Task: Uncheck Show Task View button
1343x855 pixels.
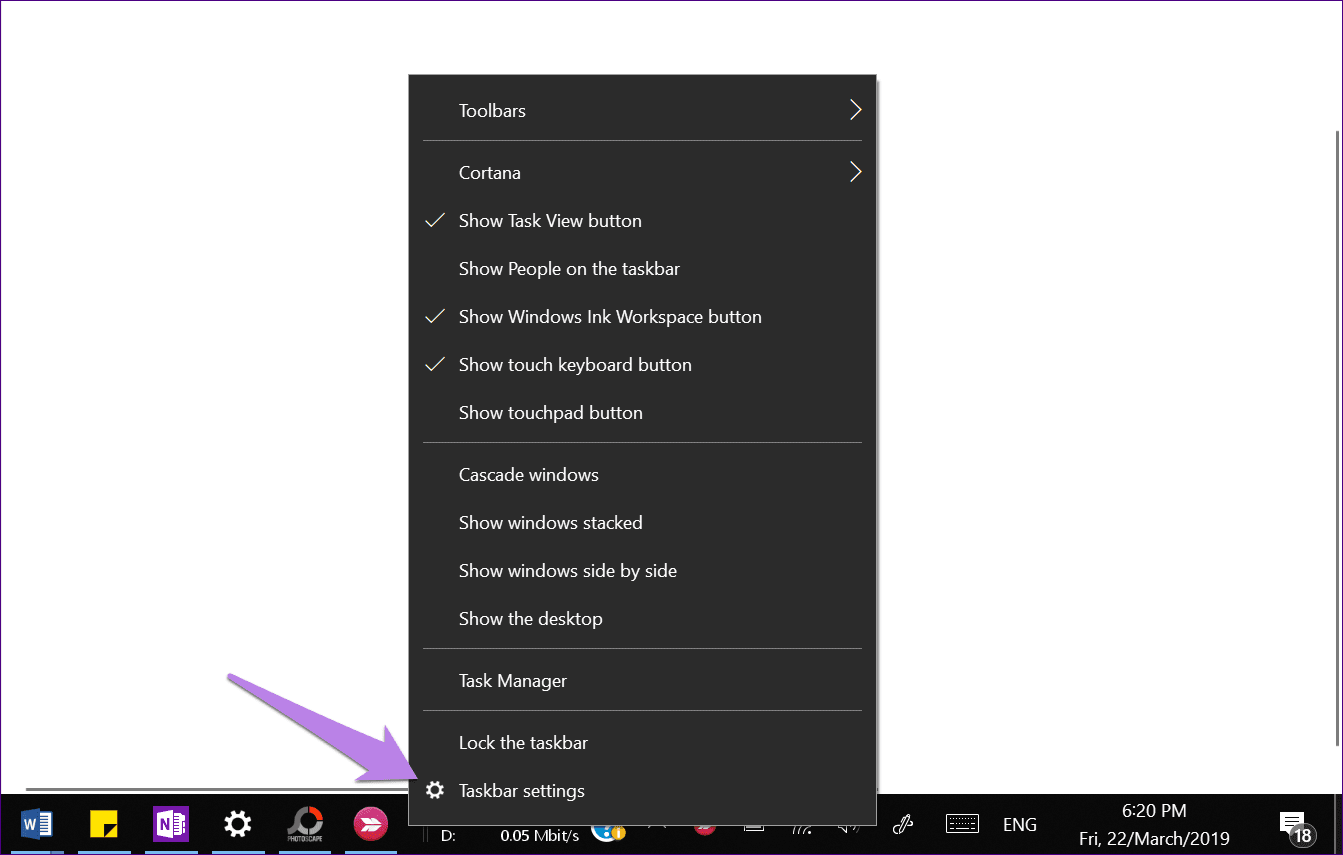Action: click(550, 221)
